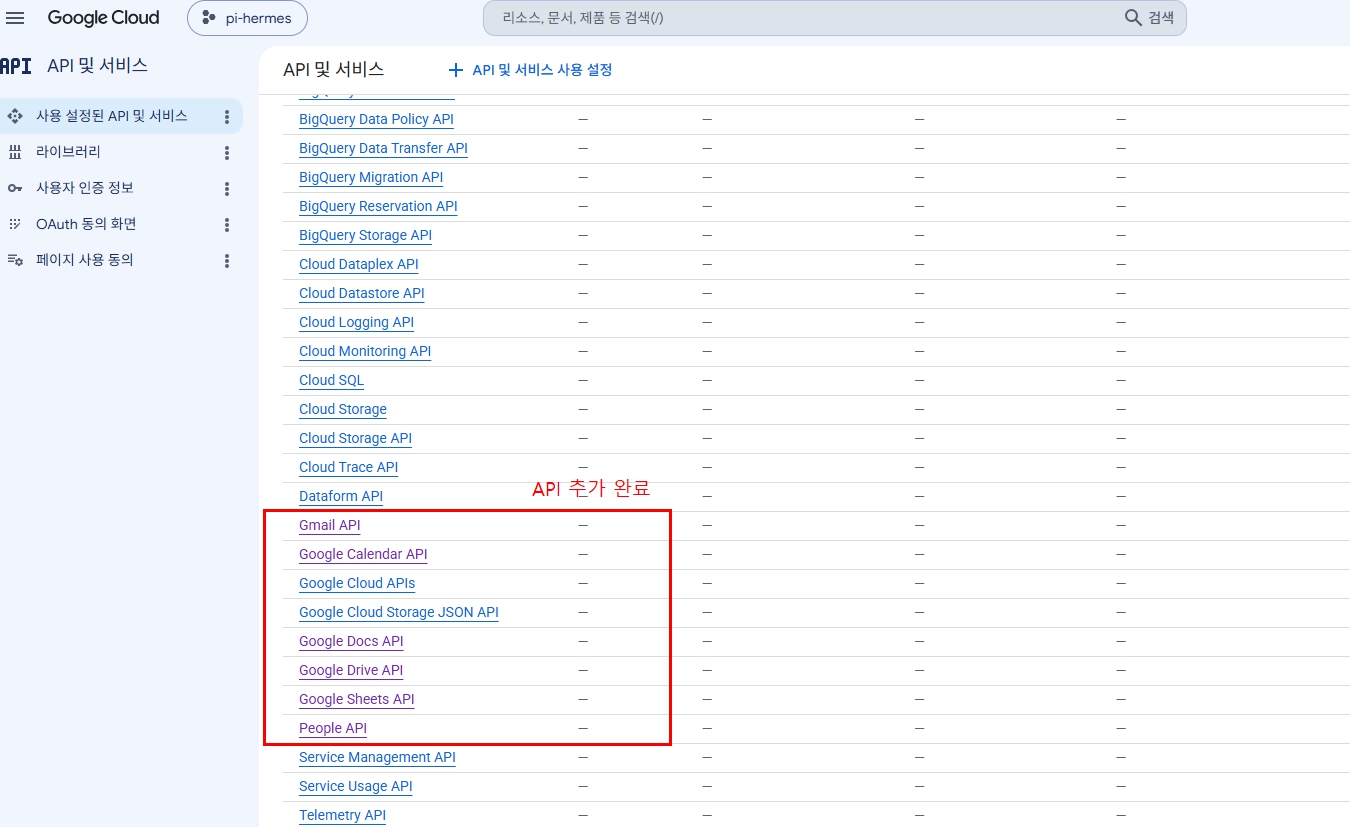Open BigQuery Data Policy API link

click(x=376, y=119)
